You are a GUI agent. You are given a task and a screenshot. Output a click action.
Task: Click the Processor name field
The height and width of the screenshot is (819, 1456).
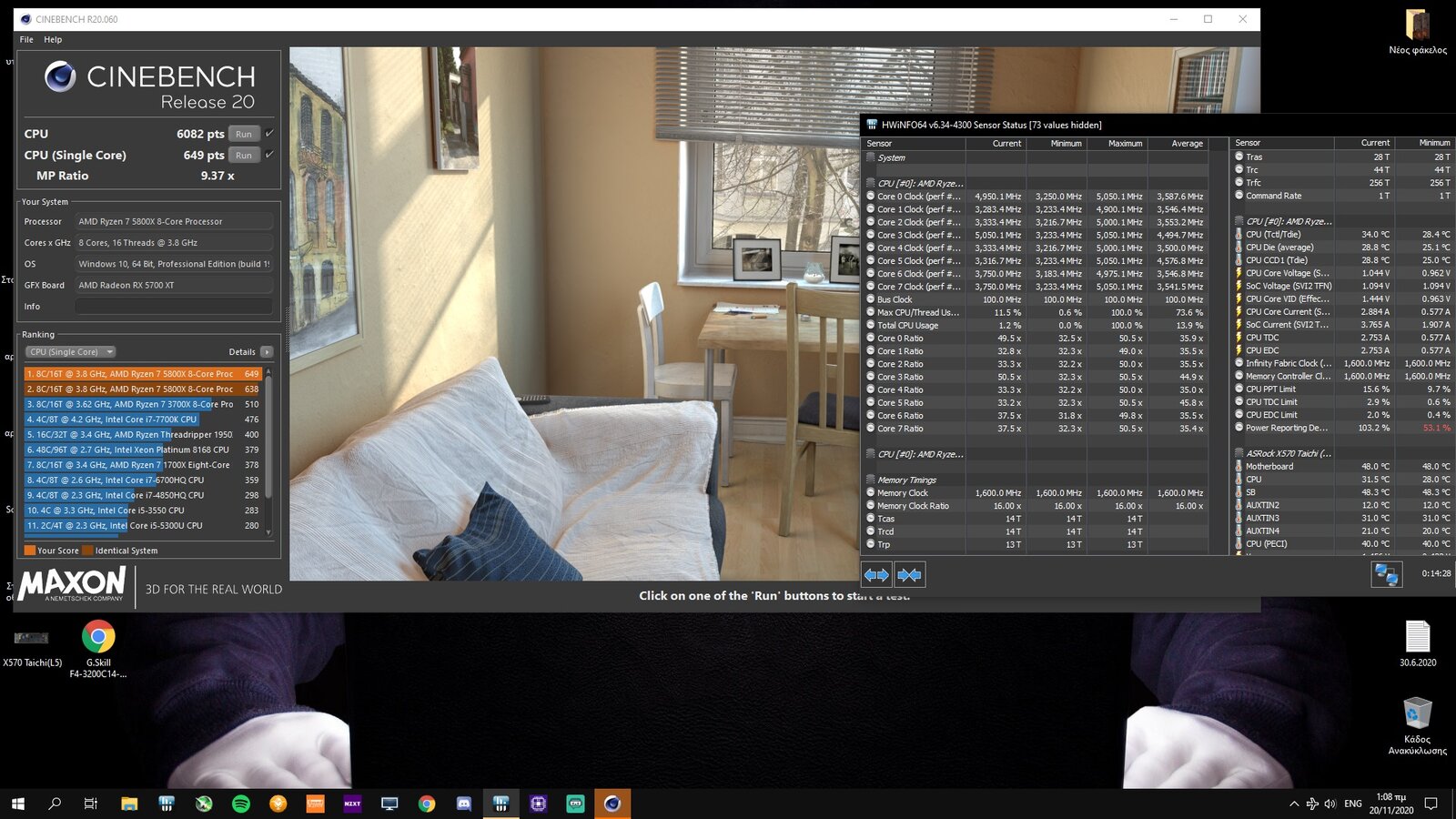pyautogui.click(x=174, y=221)
